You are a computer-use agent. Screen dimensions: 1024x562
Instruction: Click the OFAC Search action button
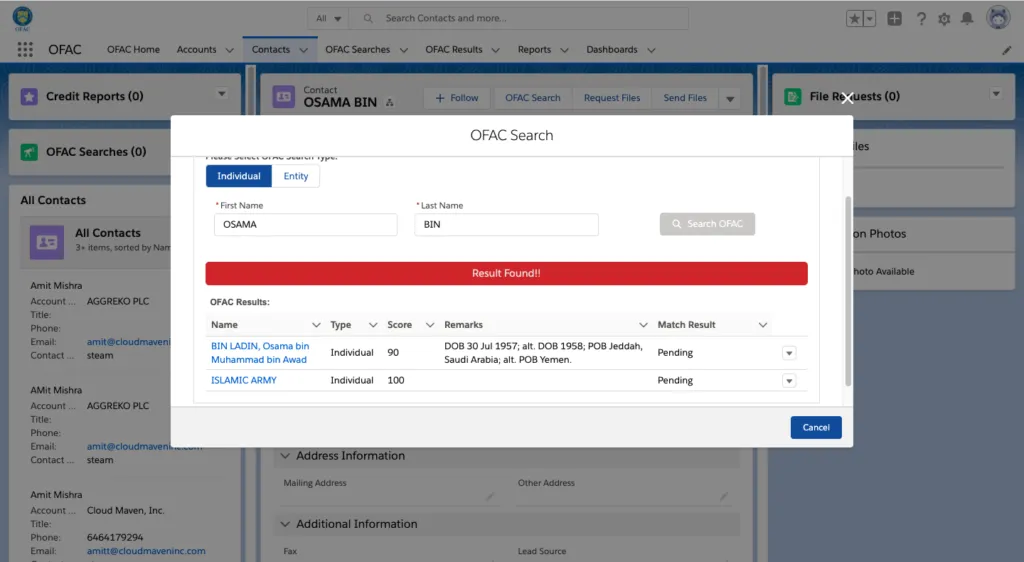pyautogui.click(x=532, y=98)
